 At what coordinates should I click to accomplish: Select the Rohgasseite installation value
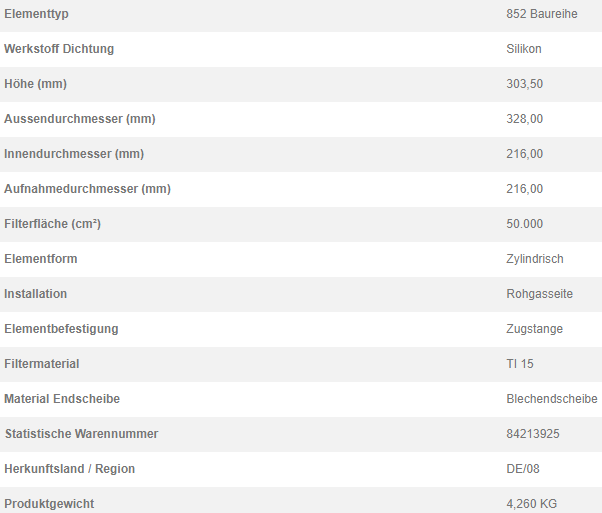[539, 294]
